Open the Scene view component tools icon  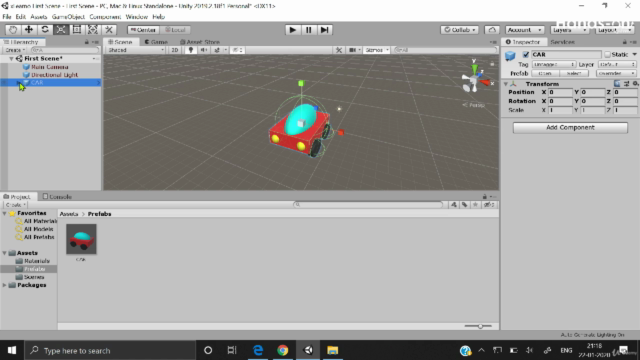339,50
